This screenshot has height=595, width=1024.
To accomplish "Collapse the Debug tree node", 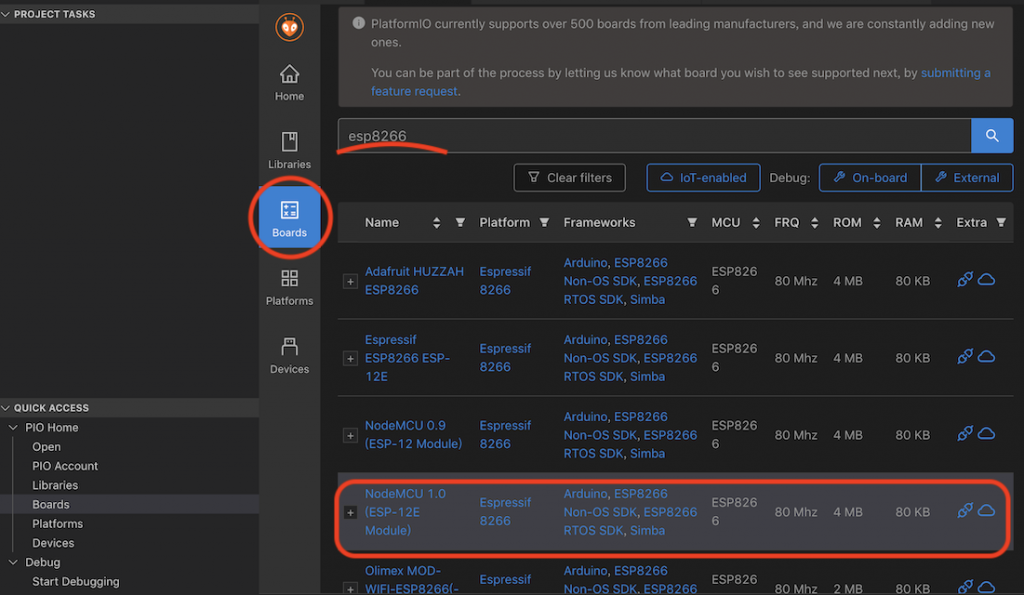I will pyautogui.click(x=13, y=562).
